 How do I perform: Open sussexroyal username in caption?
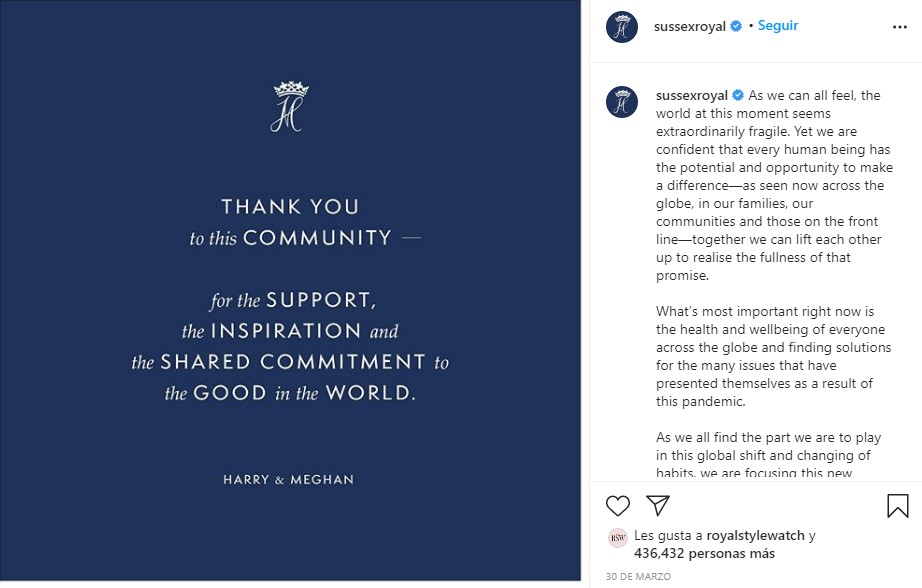coord(692,96)
